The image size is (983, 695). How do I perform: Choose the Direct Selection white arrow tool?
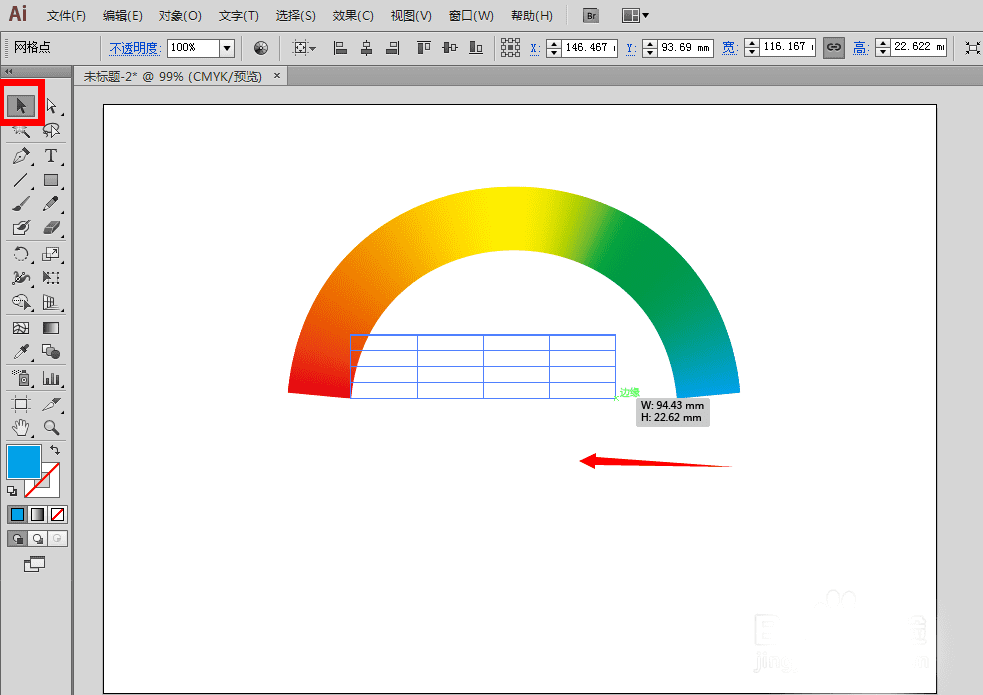pos(51,106)
